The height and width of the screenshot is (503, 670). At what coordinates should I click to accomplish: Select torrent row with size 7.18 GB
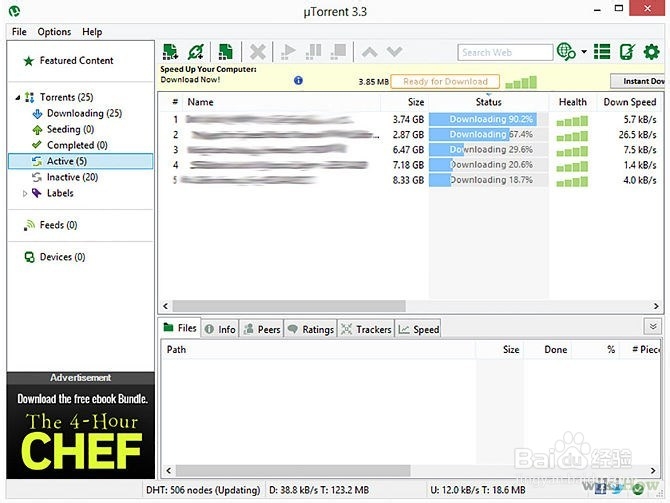point(410,165)
